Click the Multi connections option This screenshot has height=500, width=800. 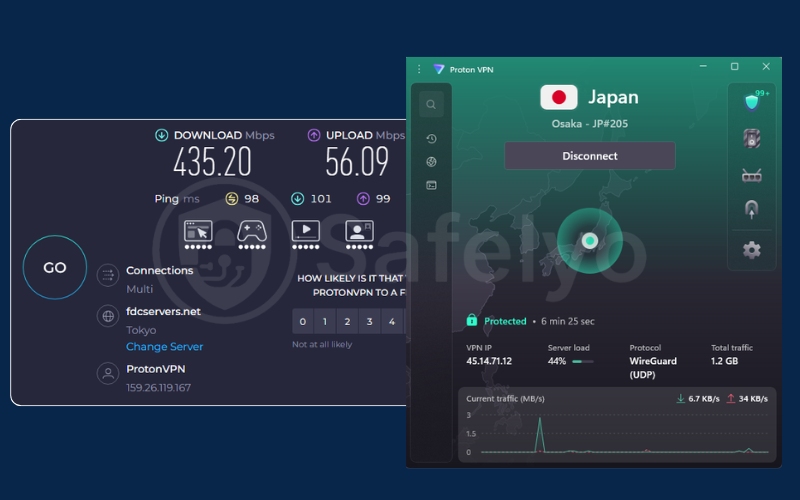139,289
